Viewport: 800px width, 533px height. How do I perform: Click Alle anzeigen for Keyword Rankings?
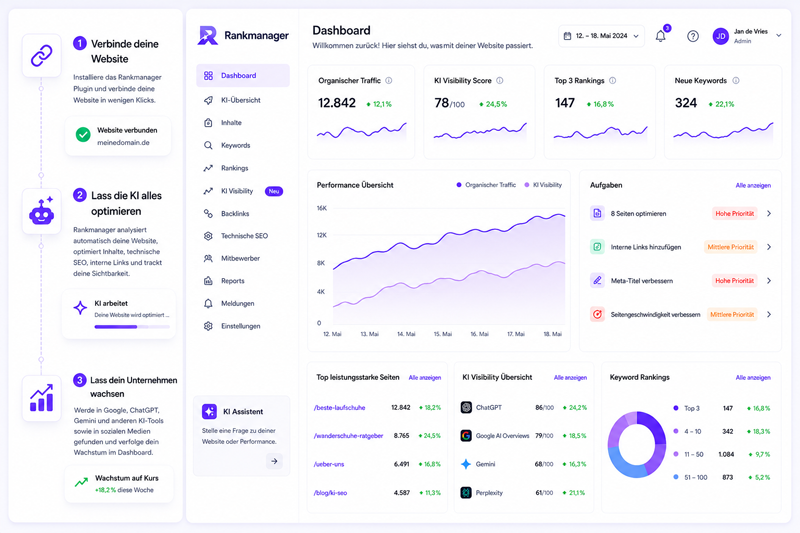[x=753, y=377]
